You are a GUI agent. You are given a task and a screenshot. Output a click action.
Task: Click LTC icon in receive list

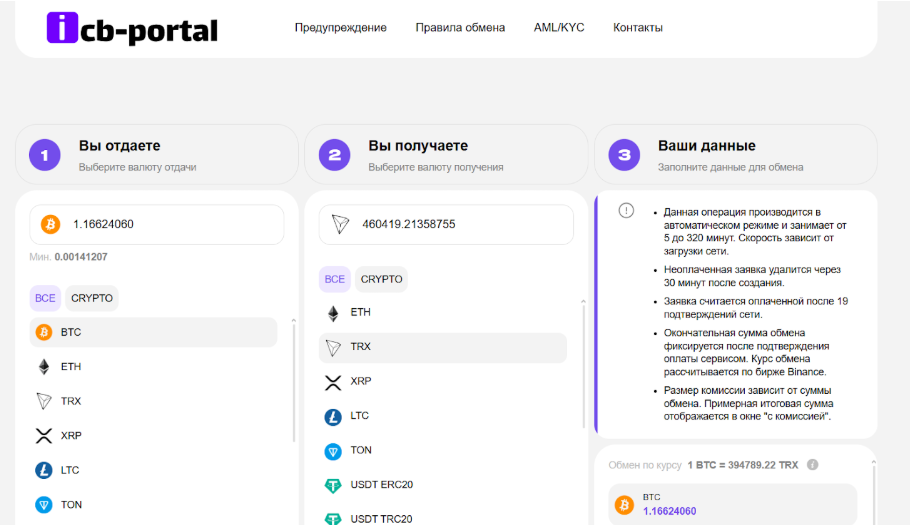[333, 417]
